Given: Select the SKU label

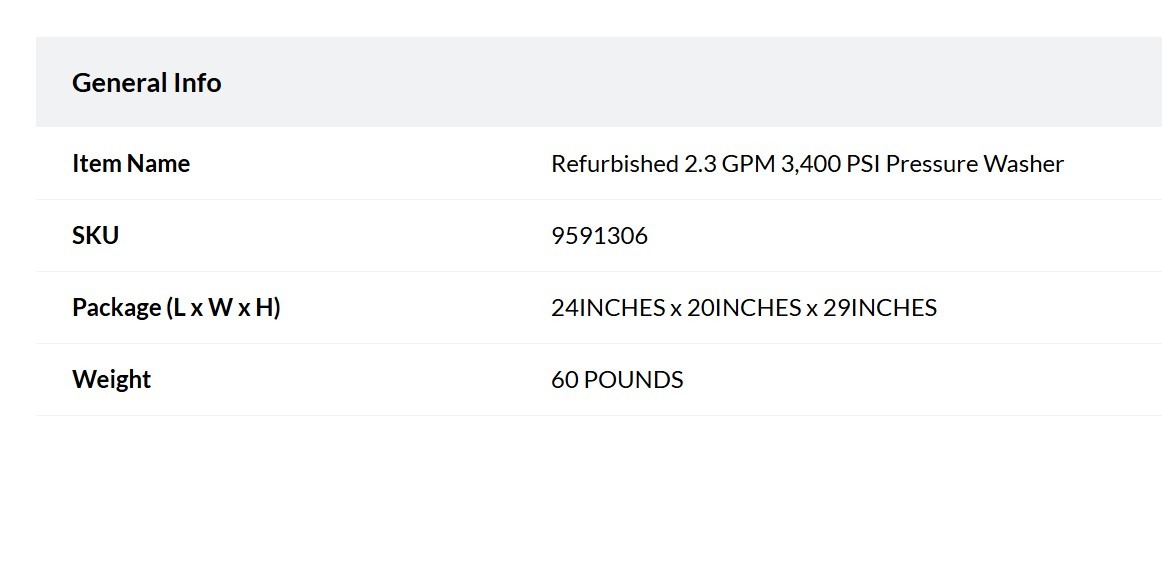Looking at the screenshot, I should (96, 236).
